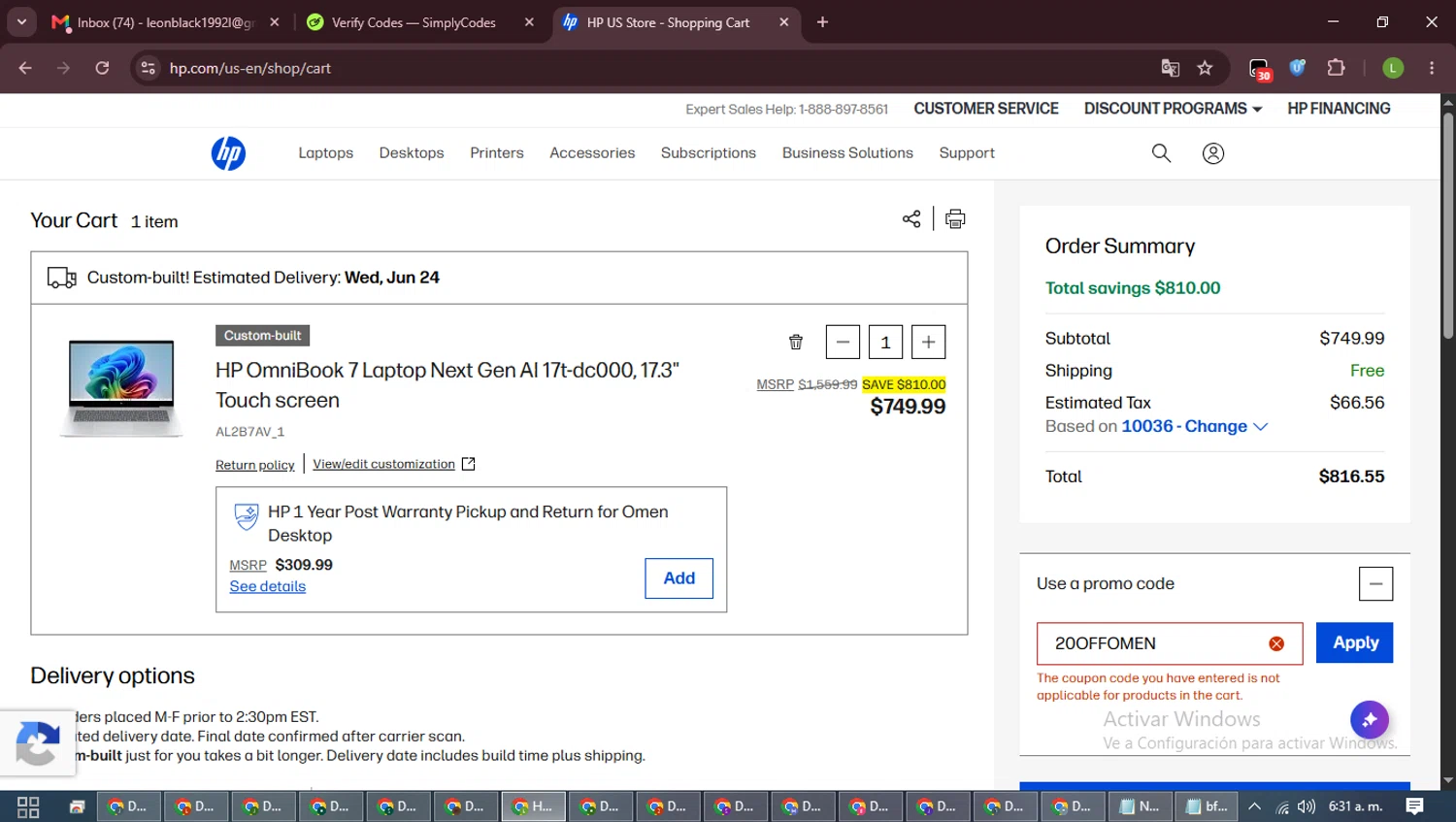Open the Laptops menu
The width and height of the screenshot is (1456, 822).
click(326, 153)
